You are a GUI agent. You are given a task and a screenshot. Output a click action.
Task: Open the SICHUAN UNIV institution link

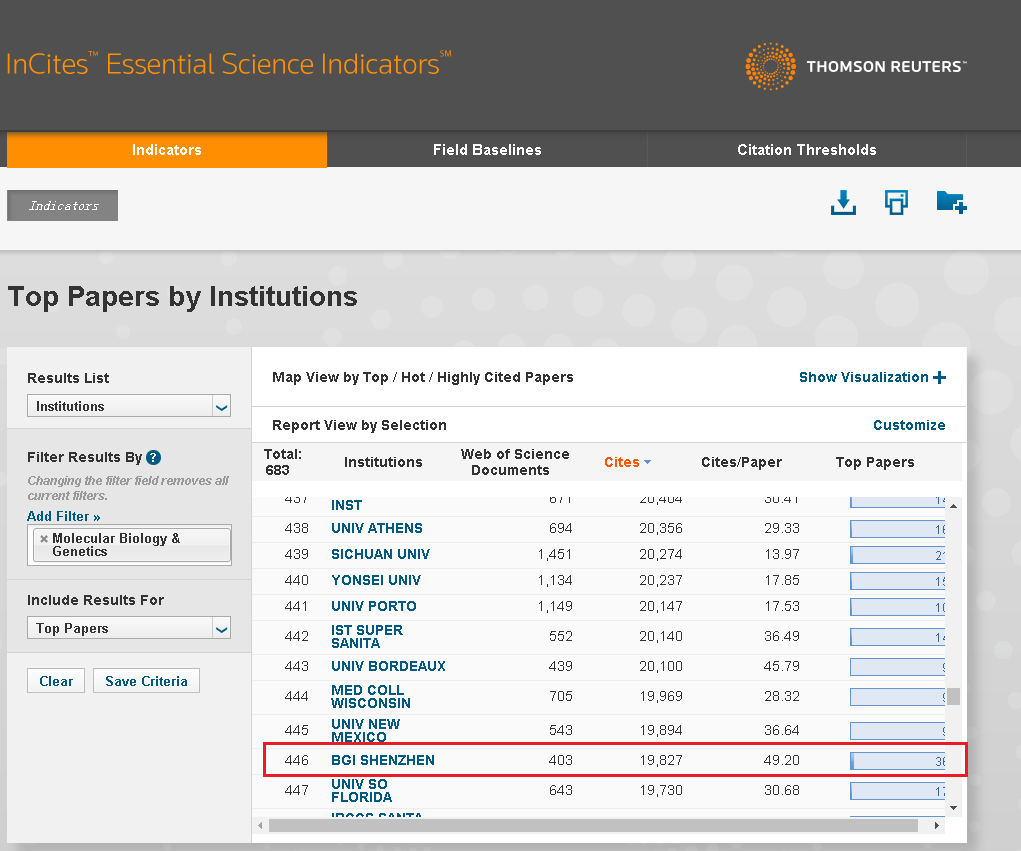point(380,554)
